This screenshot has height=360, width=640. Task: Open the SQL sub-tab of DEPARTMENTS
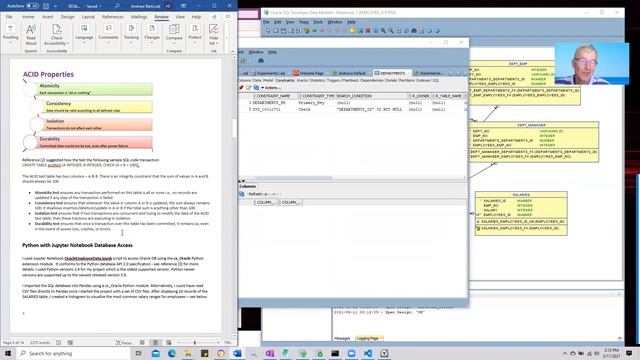tap(436, 80)
